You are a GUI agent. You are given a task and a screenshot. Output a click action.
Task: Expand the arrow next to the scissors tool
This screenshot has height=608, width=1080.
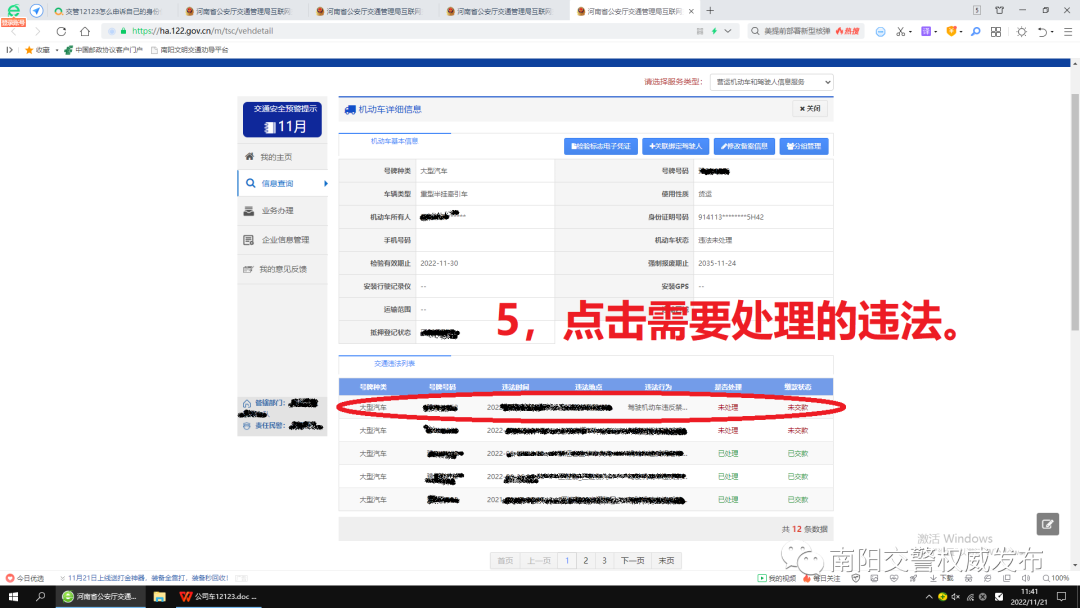(x=910, y=31)
